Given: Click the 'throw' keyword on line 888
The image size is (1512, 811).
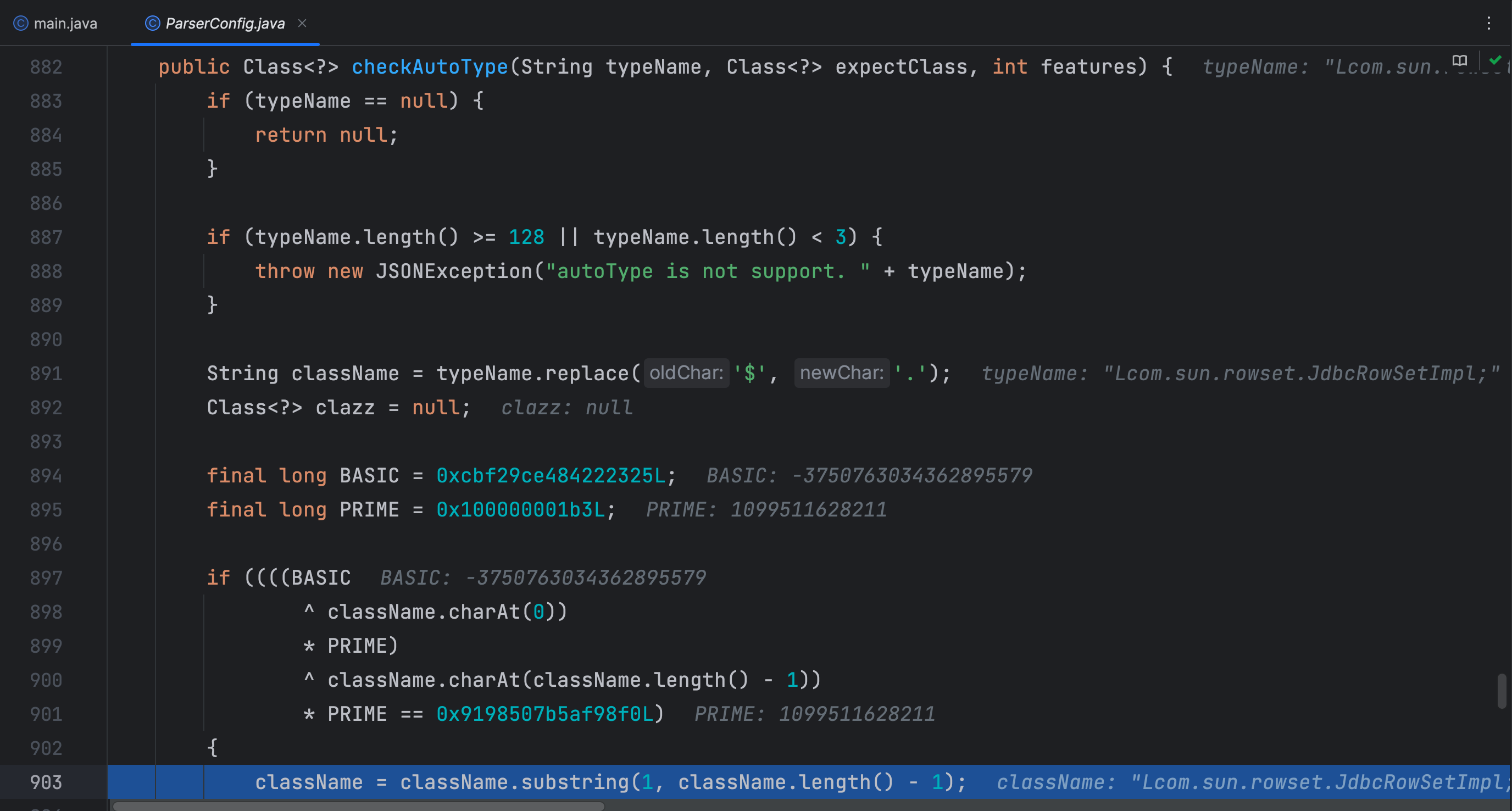Looking at the screenshot, I should 285,271.
